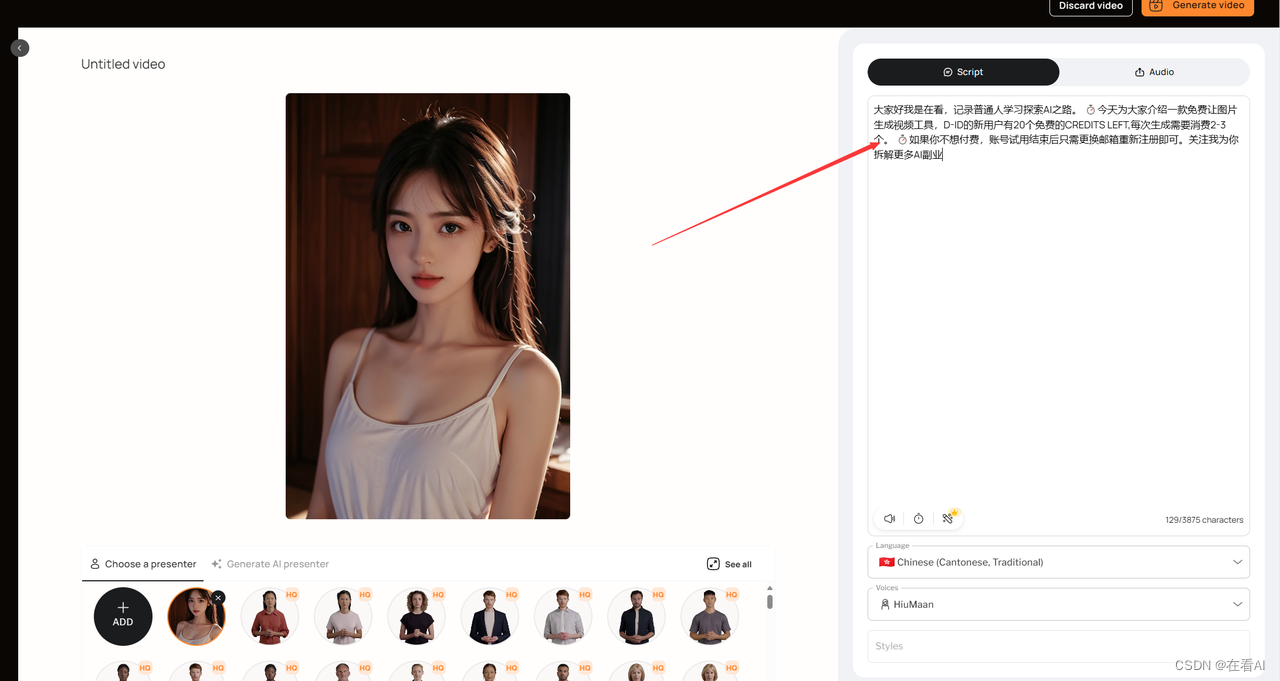The image size is (1280, 681).
Task: Switch to the Audio tab
Action: click(x=1154, y=72)
